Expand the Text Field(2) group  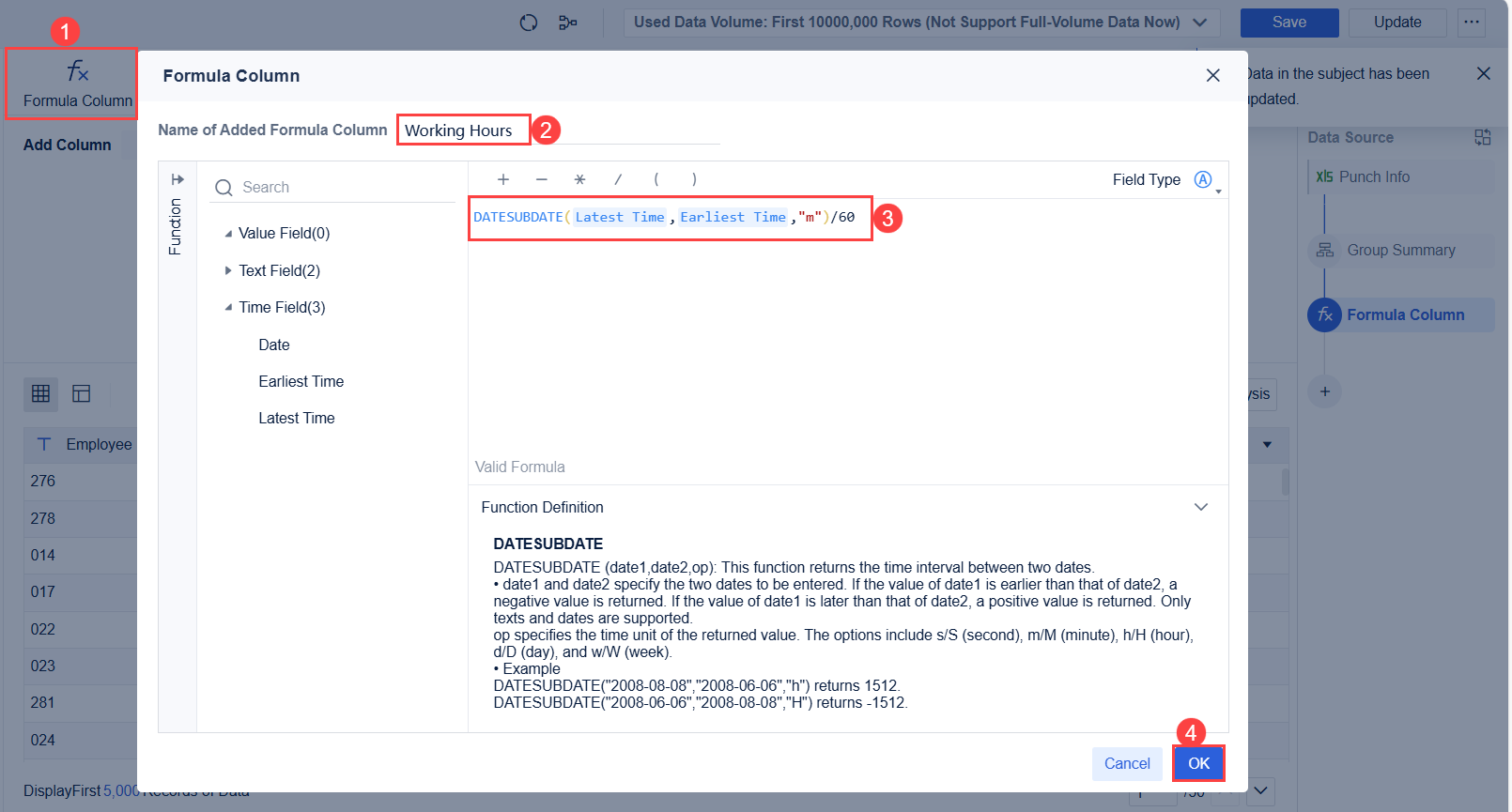[x=228, y=270]
